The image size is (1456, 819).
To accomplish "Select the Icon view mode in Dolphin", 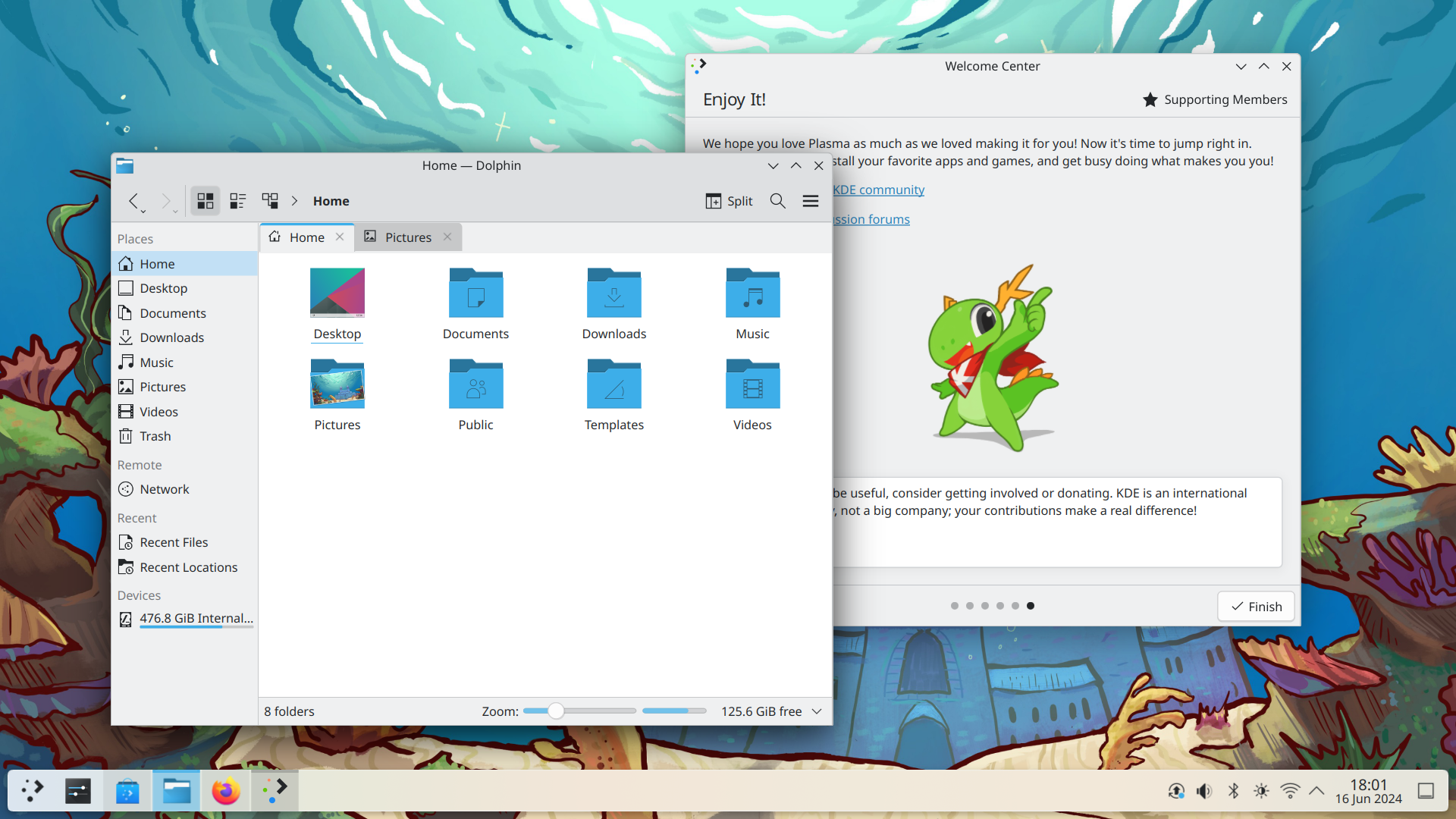I will [205, 201].
